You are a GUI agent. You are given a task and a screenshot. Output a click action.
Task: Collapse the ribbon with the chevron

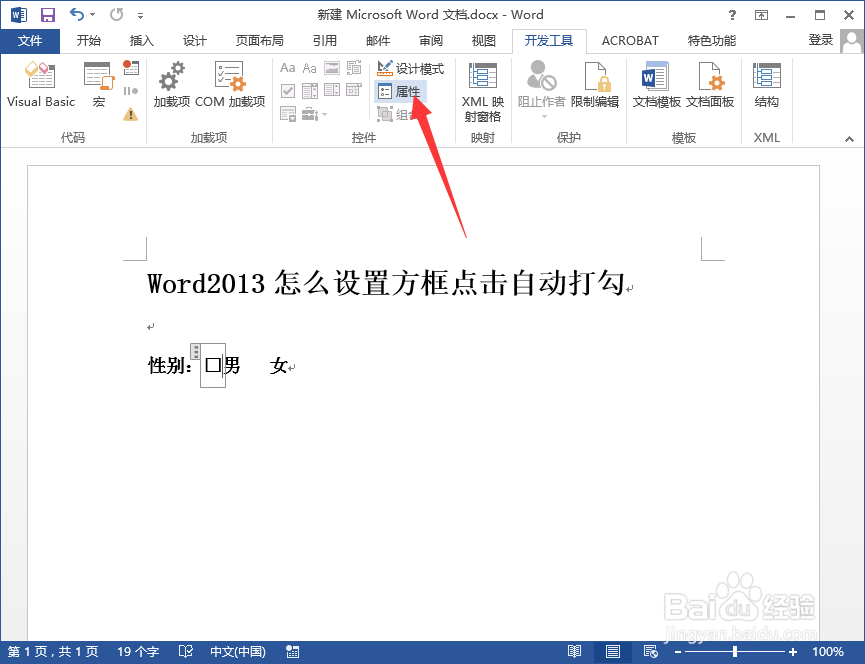coord(849,139)
